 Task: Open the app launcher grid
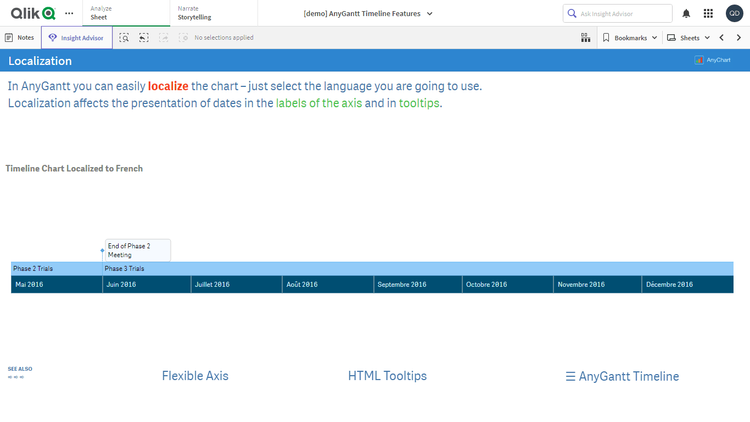point(708,13)
